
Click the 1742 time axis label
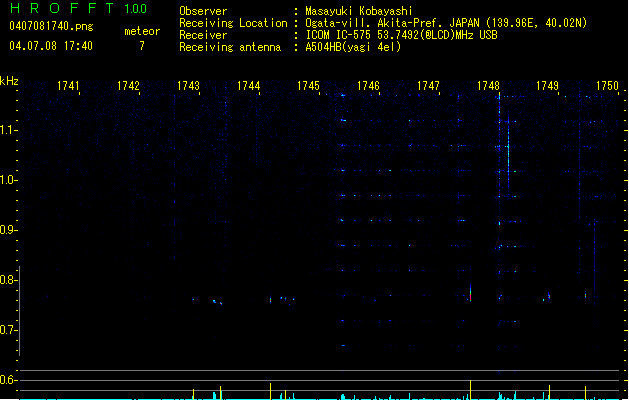pyautogui.click(x=128, y=86)
